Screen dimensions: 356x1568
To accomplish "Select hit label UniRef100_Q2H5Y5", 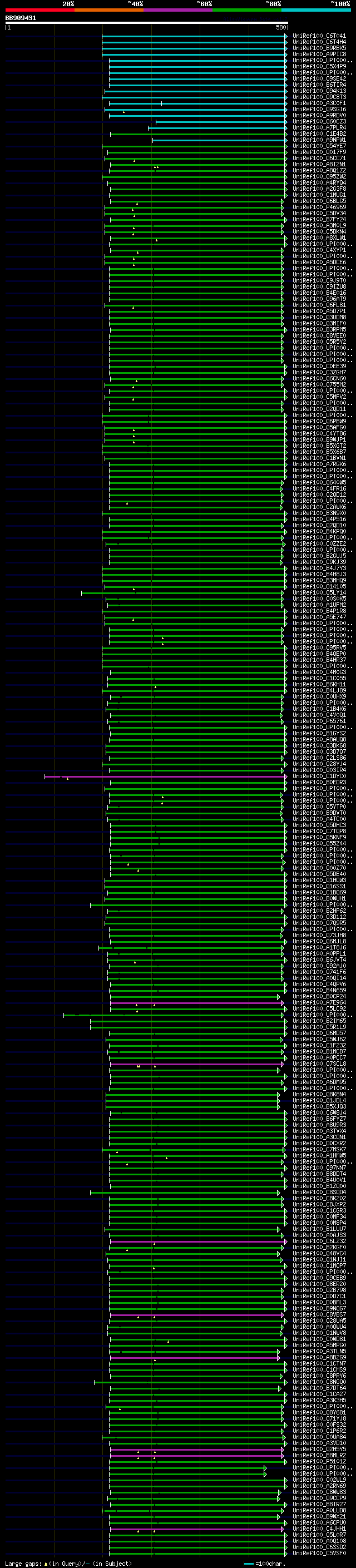I will click(x=319, y=1450).
